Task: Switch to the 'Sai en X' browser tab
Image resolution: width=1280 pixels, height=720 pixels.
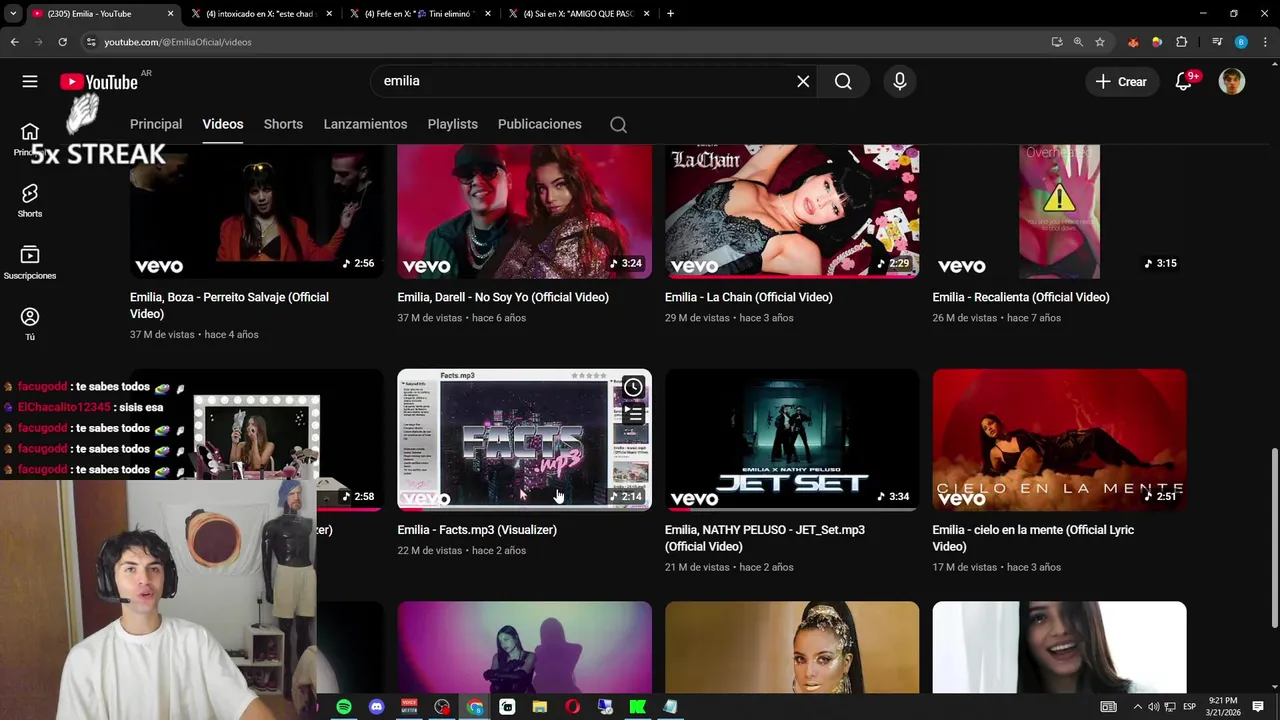Action: point(577,14)
